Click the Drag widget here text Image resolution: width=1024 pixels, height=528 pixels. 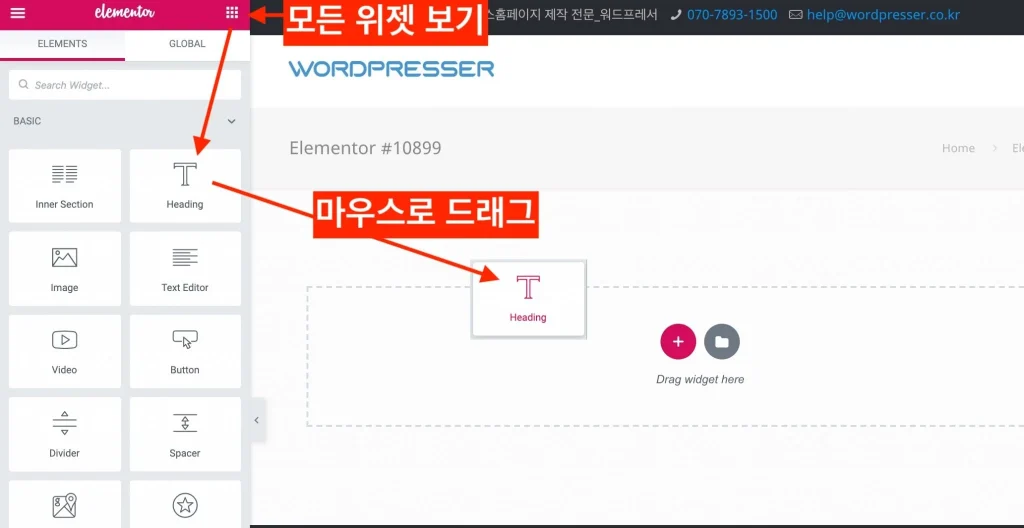click(x=700, y=379)
